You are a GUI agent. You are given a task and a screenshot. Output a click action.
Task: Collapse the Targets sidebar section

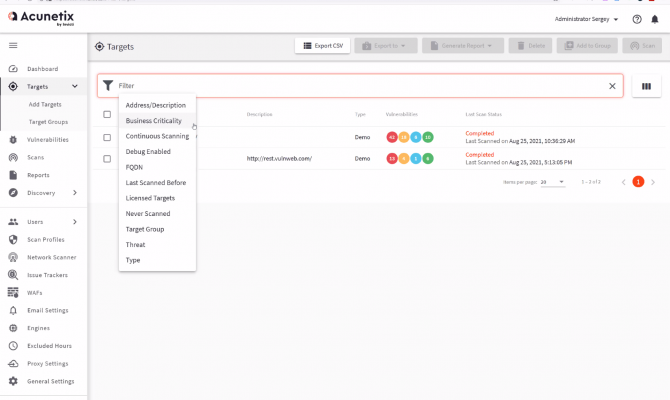tap(75, 86)
